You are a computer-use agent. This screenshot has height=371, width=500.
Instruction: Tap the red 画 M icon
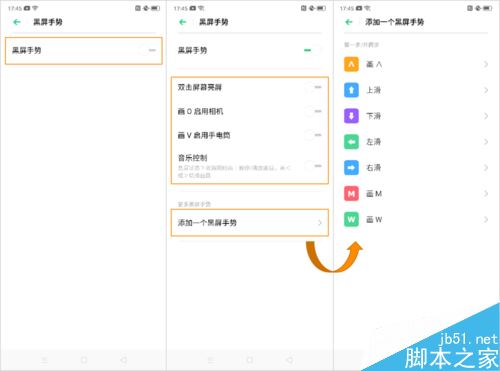click(x=351, y=194)
